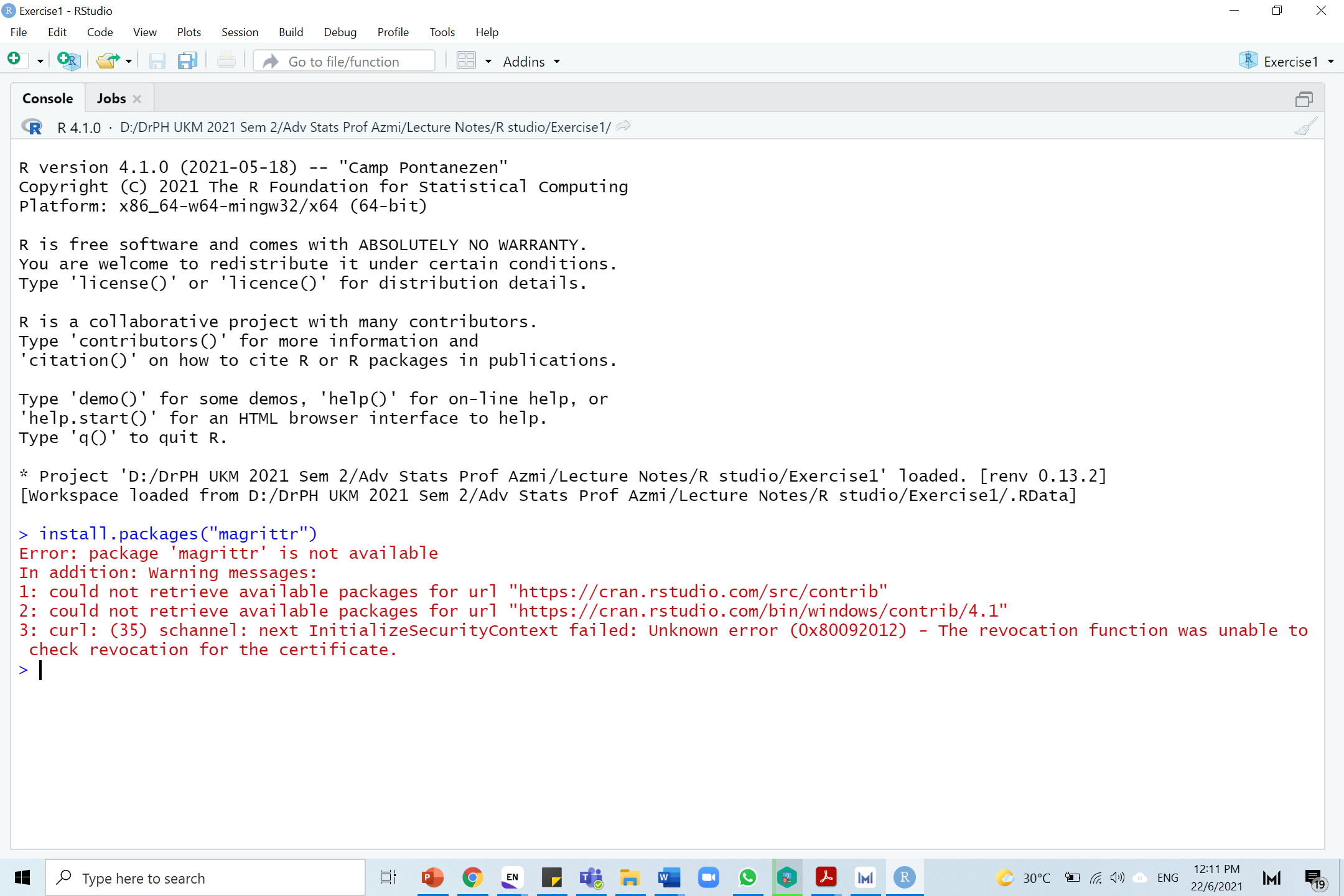Maximize the console pane icon

pos(1304,99)
